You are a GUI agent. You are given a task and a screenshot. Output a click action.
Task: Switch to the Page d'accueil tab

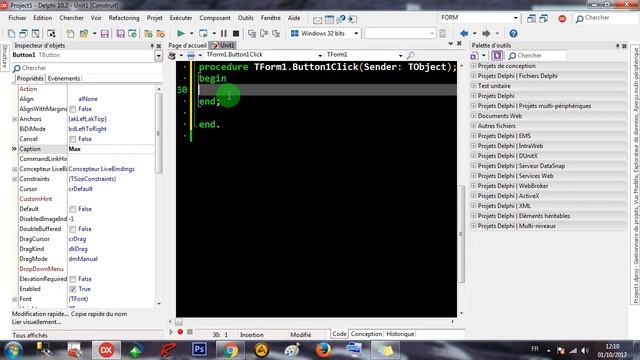point(187,45)
